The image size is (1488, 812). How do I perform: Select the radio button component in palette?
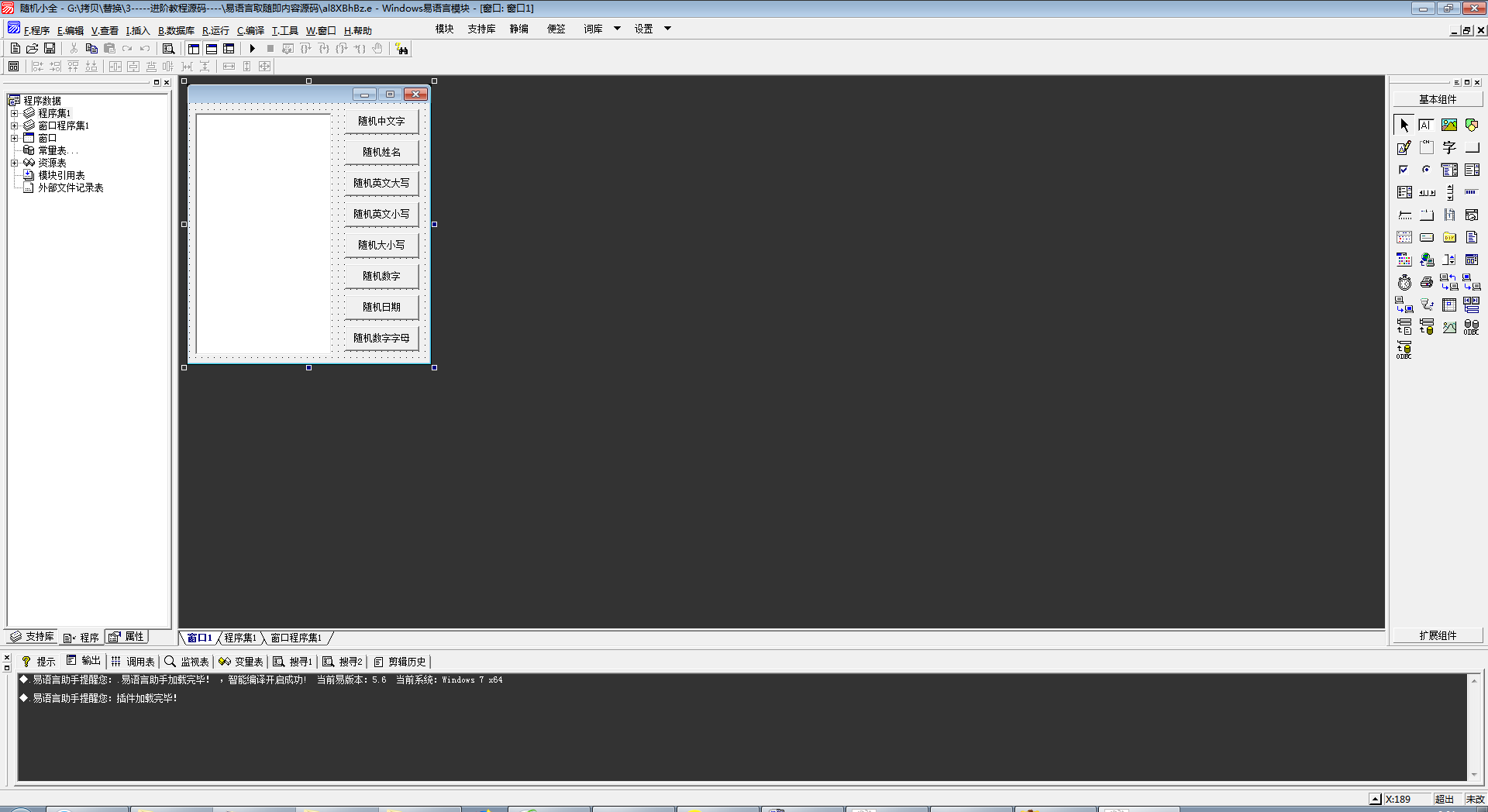coord(1427,170)
